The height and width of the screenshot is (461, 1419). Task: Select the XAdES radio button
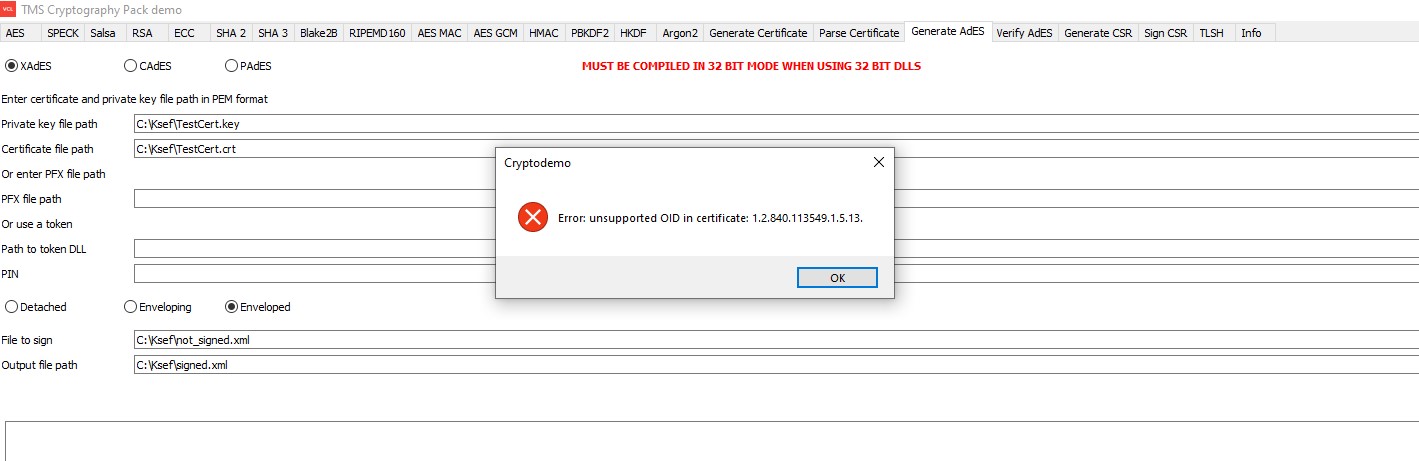[12, 66]
